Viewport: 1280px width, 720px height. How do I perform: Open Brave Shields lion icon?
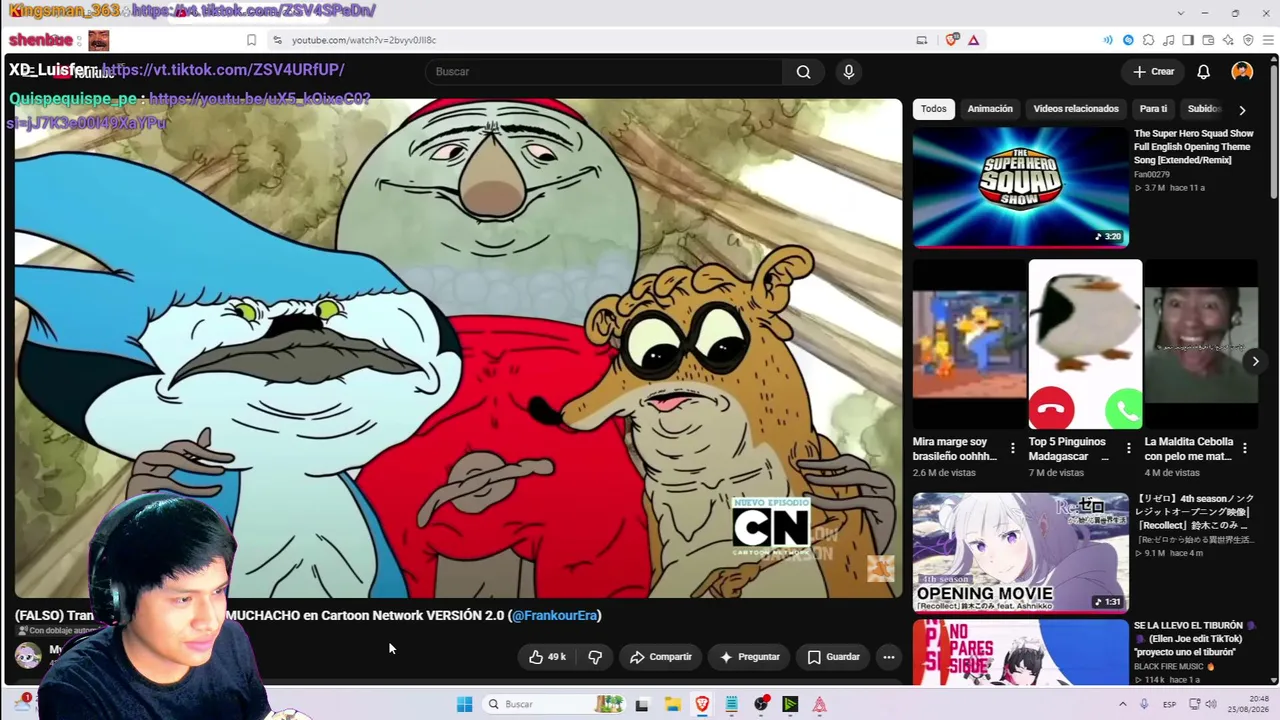coord(951,40)
